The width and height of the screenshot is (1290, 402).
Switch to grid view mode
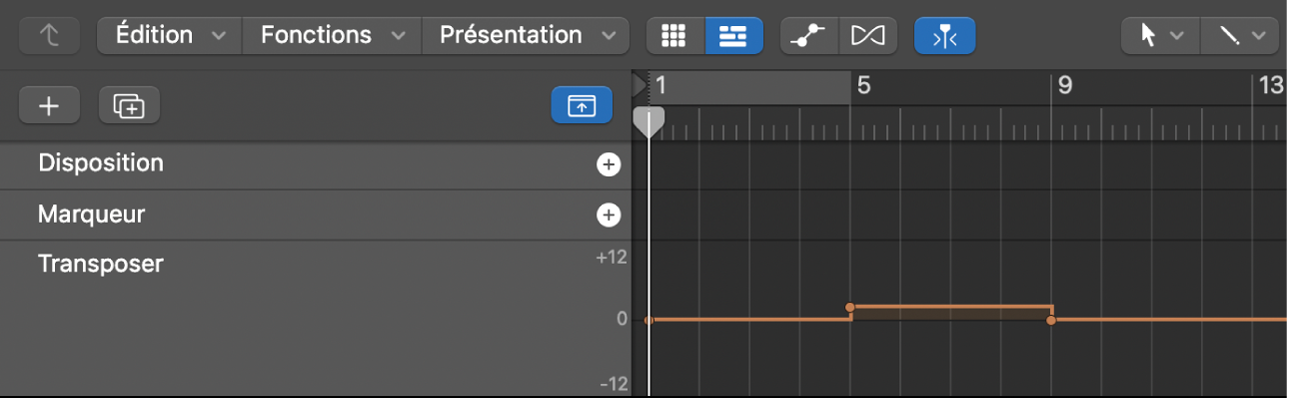[675, 36]
